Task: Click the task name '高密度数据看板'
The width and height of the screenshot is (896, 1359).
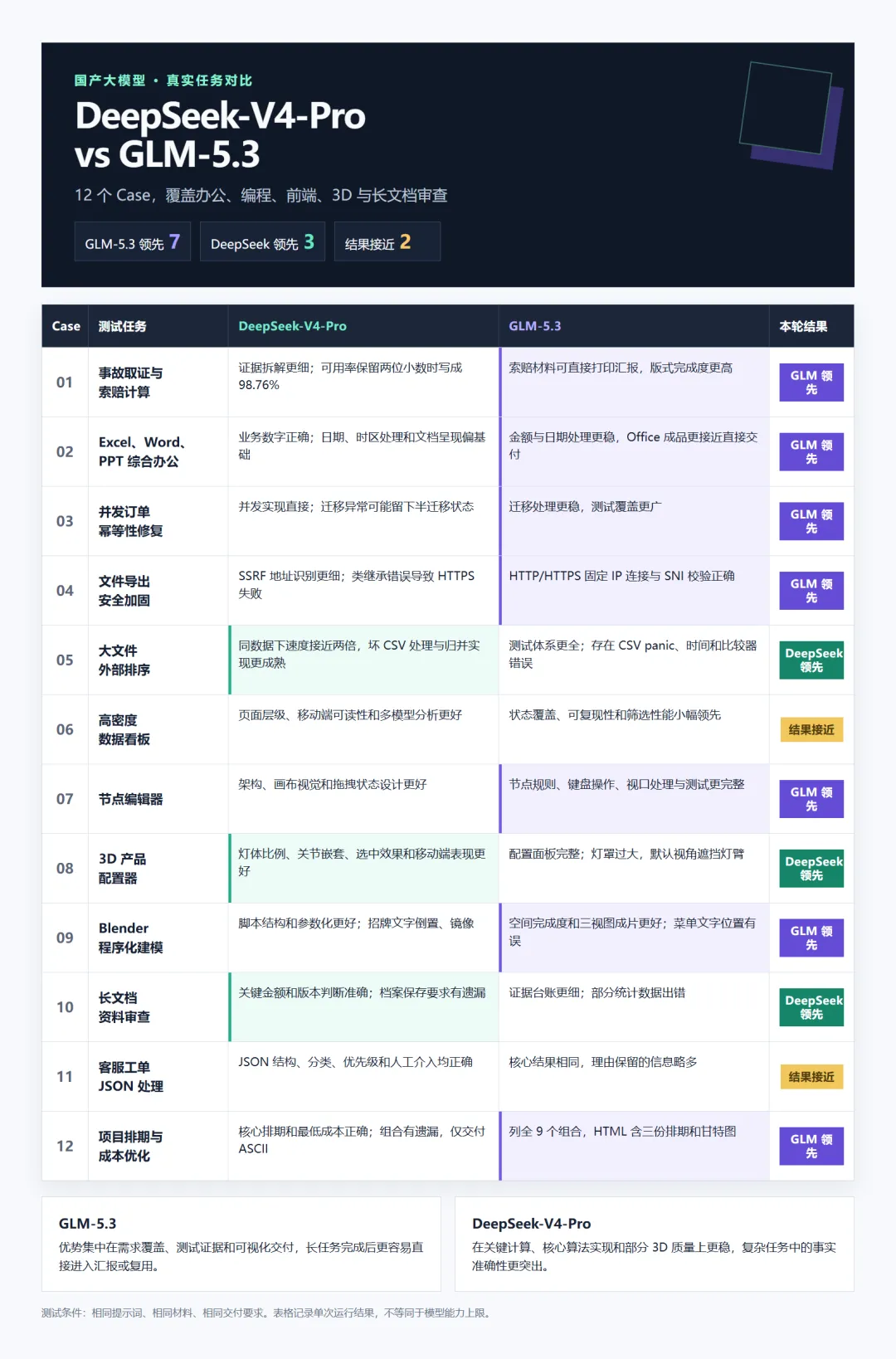Action: pyautogui.click(x=124, y=730)
